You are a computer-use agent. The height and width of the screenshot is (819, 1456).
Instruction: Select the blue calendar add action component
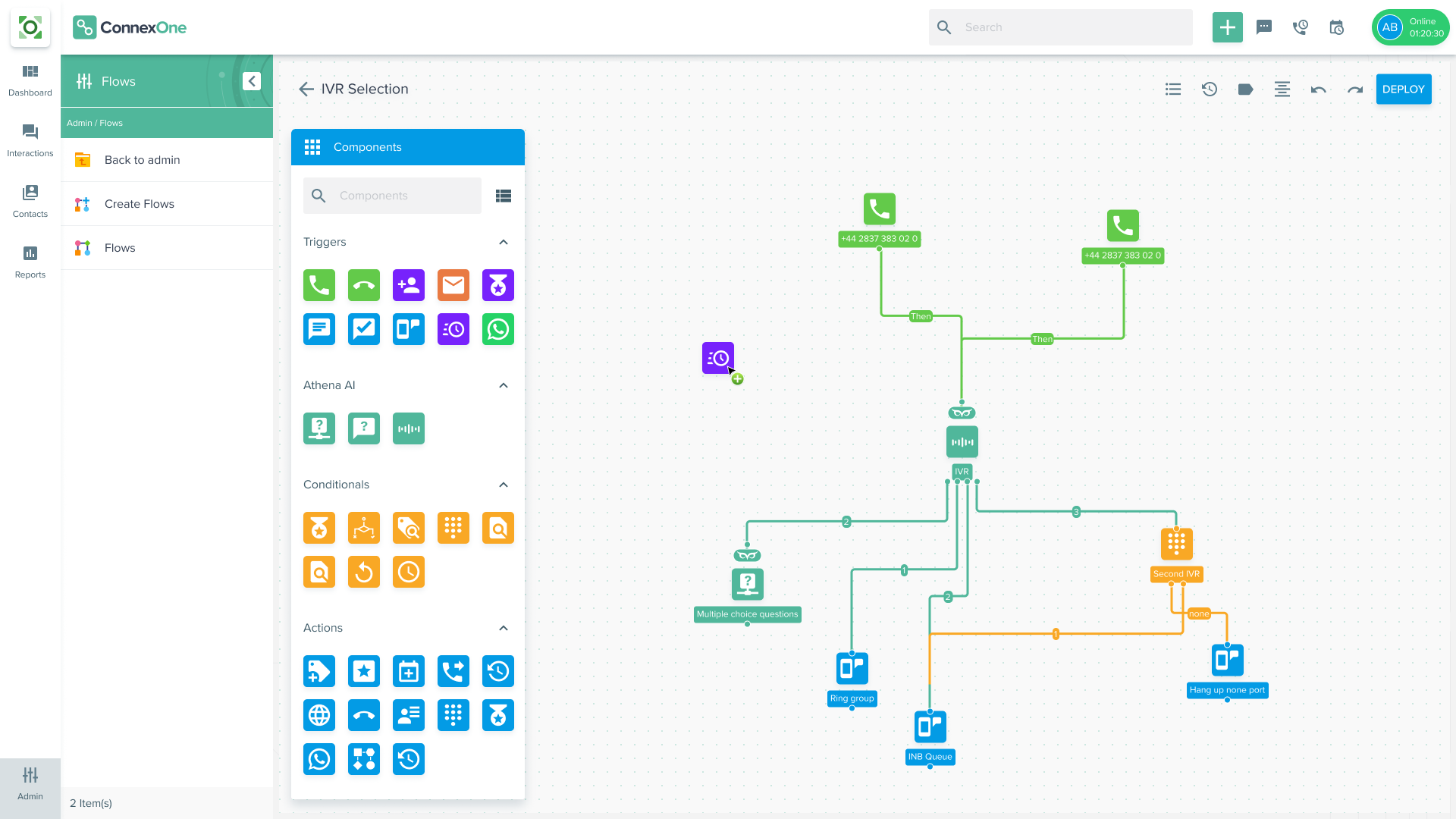[x=409, y=671]
